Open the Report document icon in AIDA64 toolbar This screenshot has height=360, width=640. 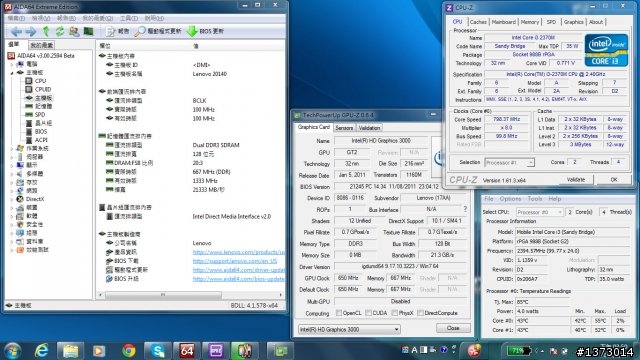(110, 31)
